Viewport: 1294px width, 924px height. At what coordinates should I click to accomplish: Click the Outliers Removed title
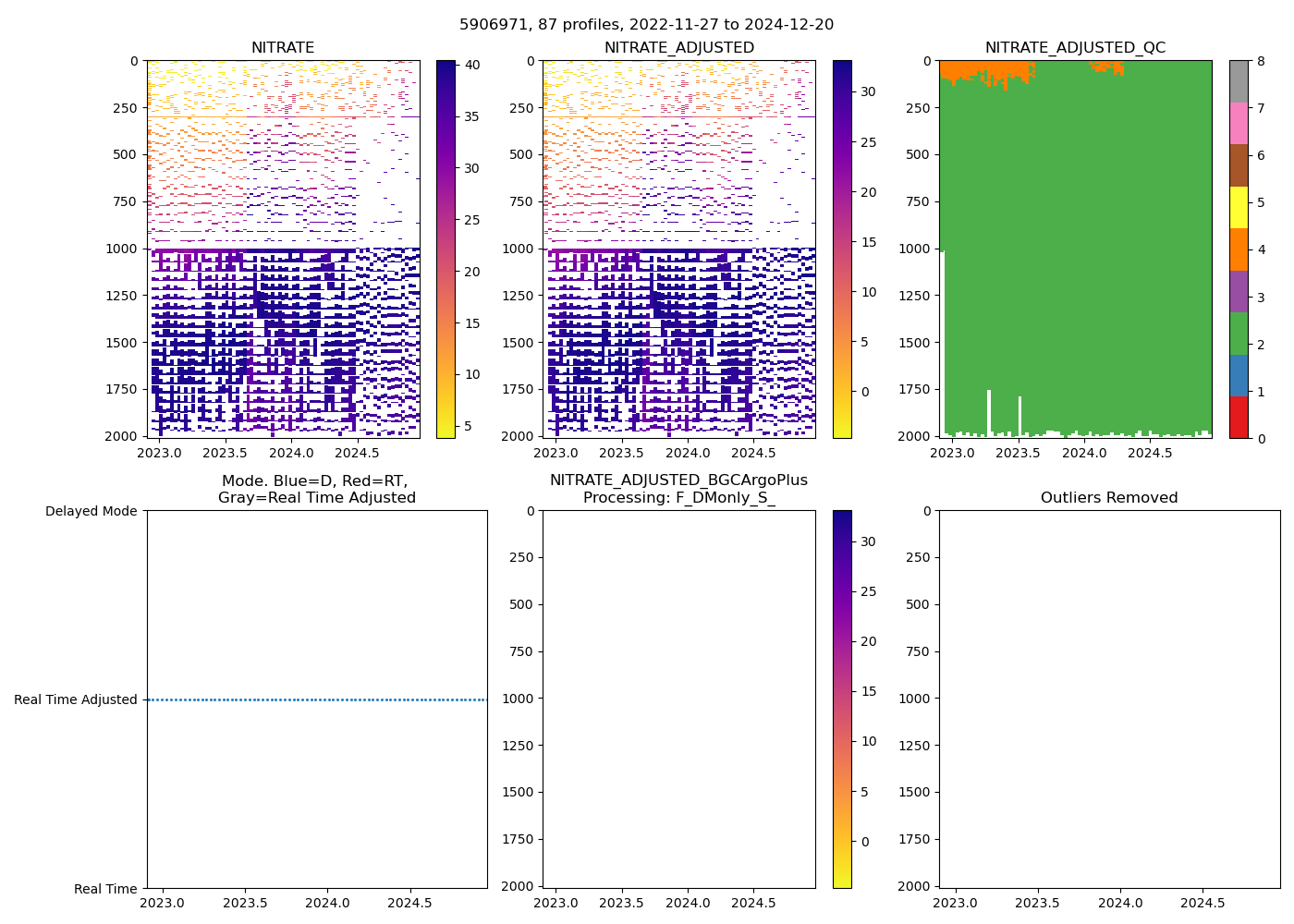(1109, 498)
